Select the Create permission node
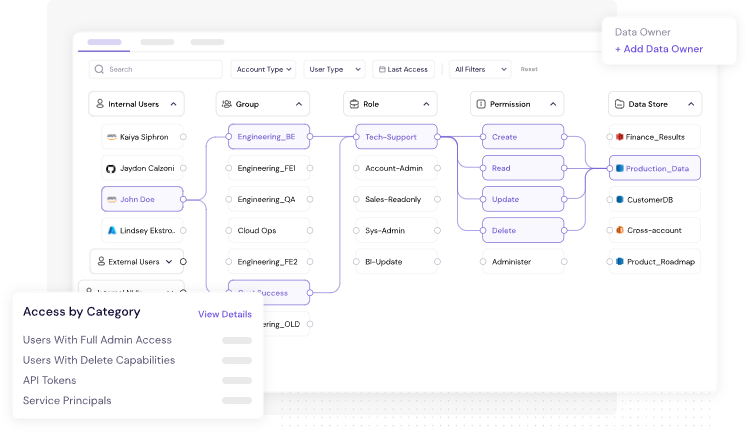 (523, 137)
